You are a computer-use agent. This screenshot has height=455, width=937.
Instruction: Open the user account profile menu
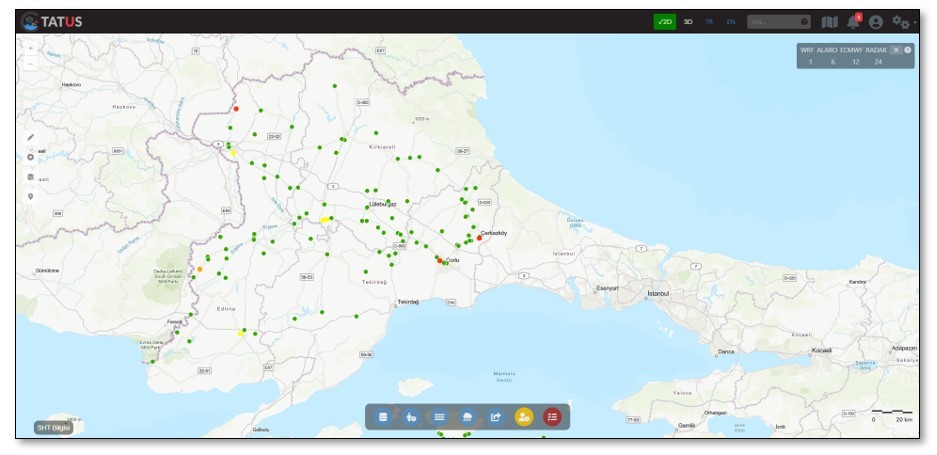(876, 22)
